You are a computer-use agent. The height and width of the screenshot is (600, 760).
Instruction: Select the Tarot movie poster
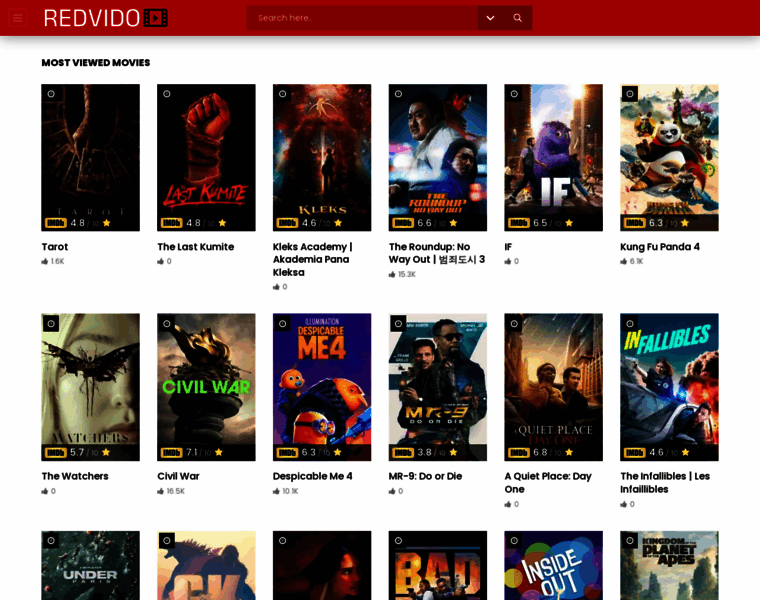[91, 158]
